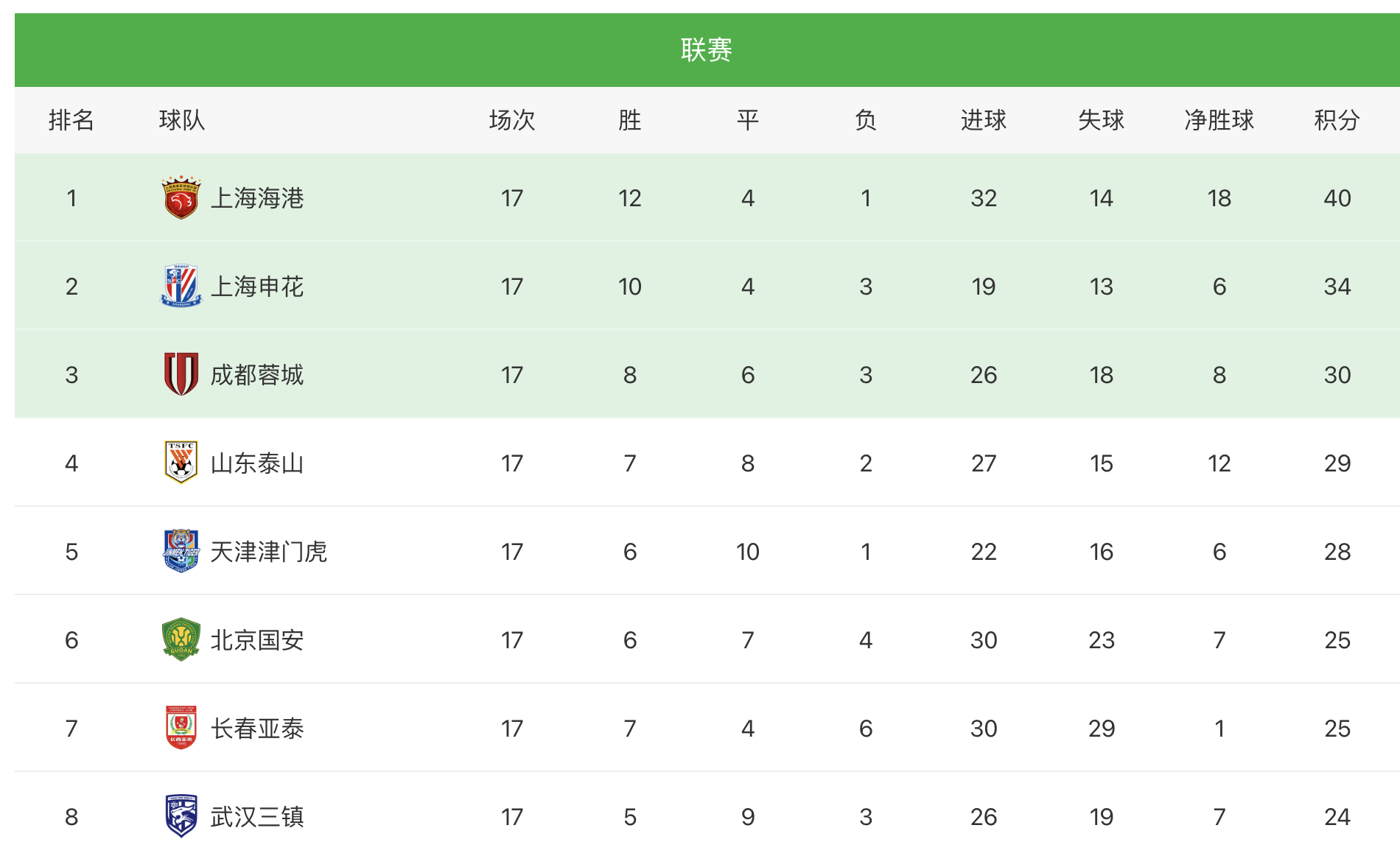
Task: Select the 联赛 tab header
Action: click(707, 50)
